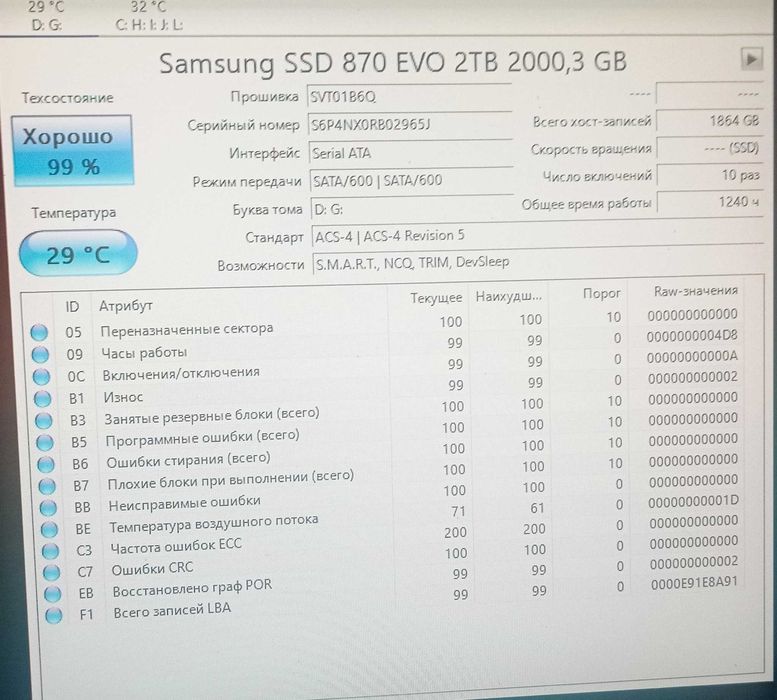Select the Включения/отключения row
The width and height of the screenshot is (777, 700).
(386, 366)
